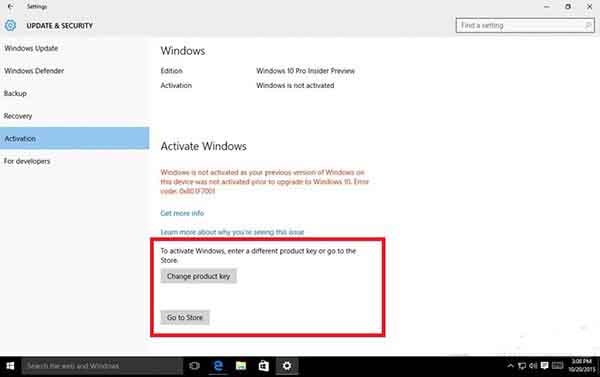This screenshot has height=377, width=600.
Task: Open Task View from taskbar
Action: (194, 366)
